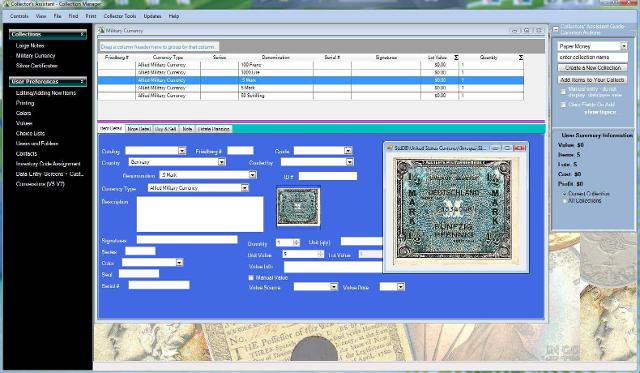Screen dimensions: 640x373
Task: Open Inventory Code Assignment preferences
Action: 48,164
